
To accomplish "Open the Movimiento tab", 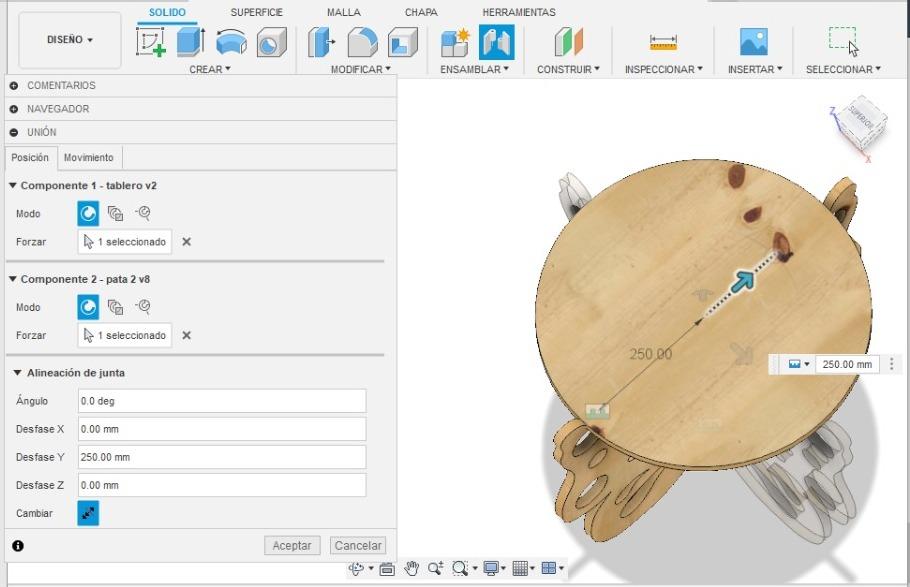I will [89, 157].
